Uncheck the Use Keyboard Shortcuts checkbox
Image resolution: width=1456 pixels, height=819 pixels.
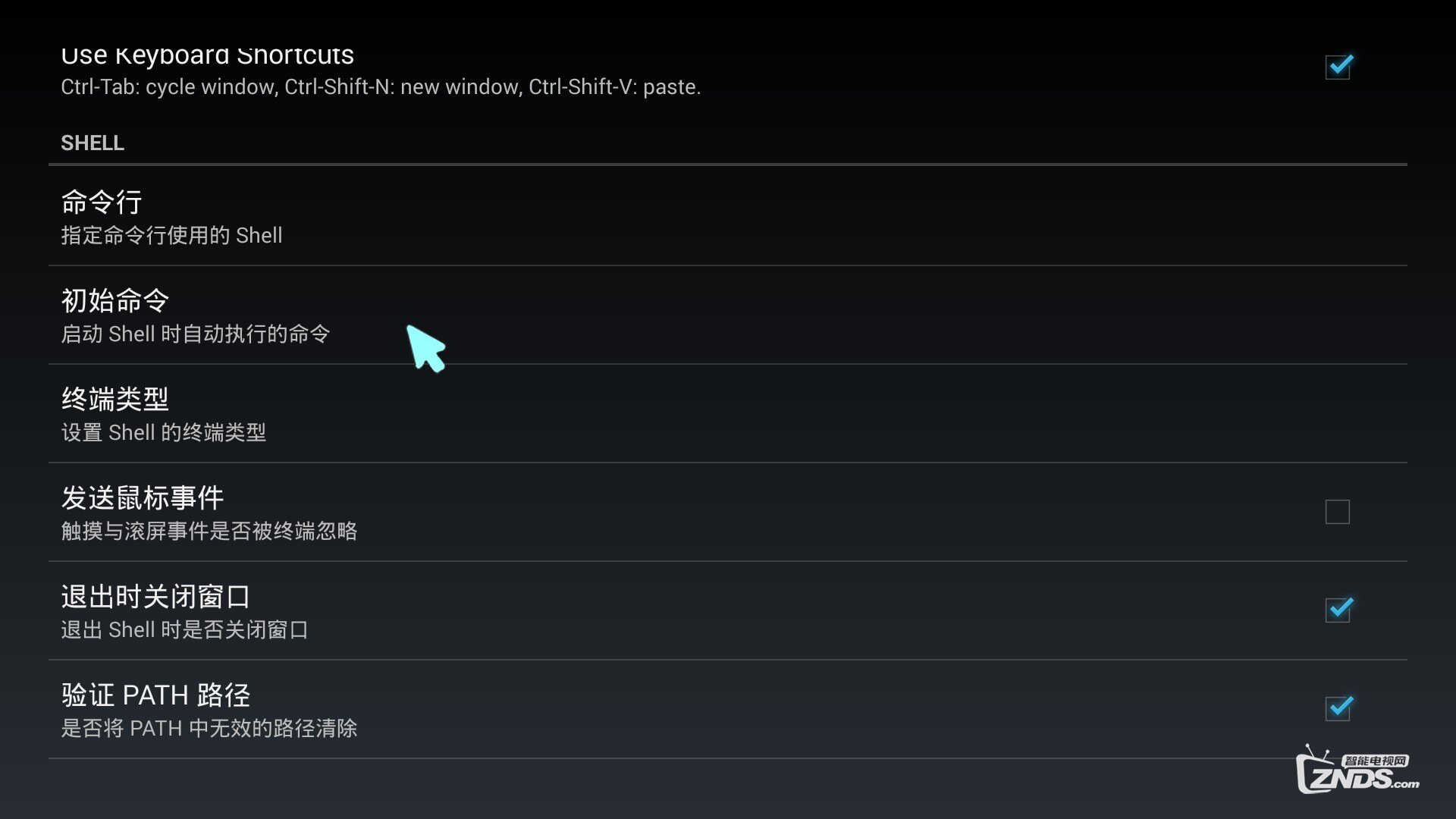[x=1338, y=67]
